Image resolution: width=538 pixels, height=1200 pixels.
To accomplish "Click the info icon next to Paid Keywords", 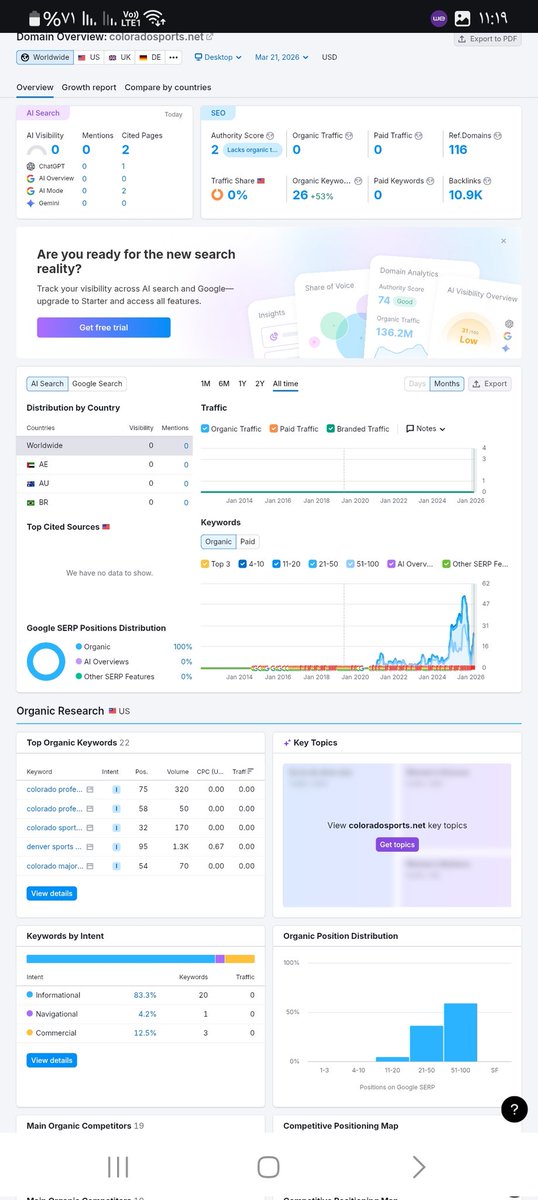I will (x=431, y=181).
